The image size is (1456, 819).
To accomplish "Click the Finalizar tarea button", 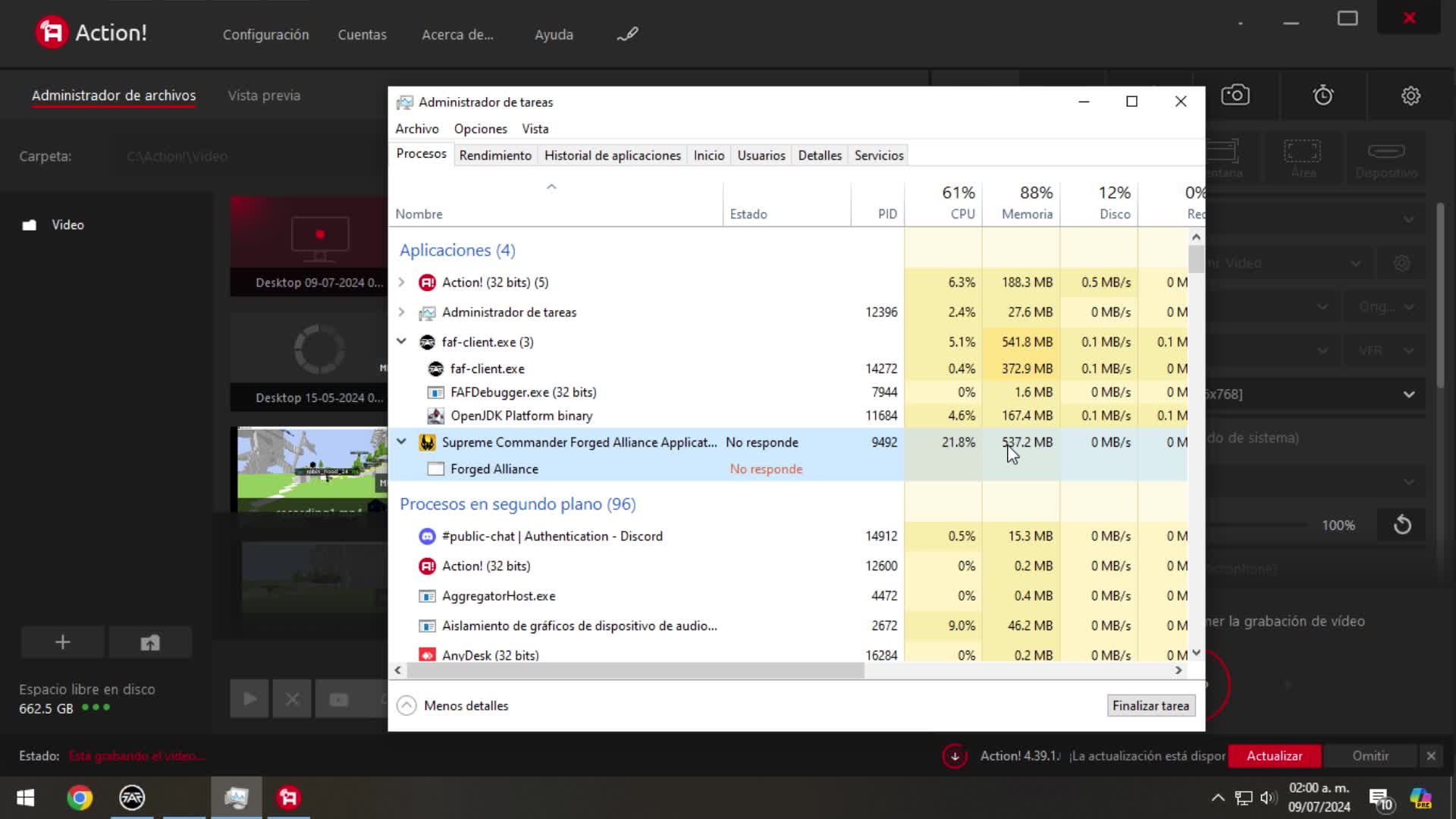I will pyautogui.click(x=1150, y=705).
